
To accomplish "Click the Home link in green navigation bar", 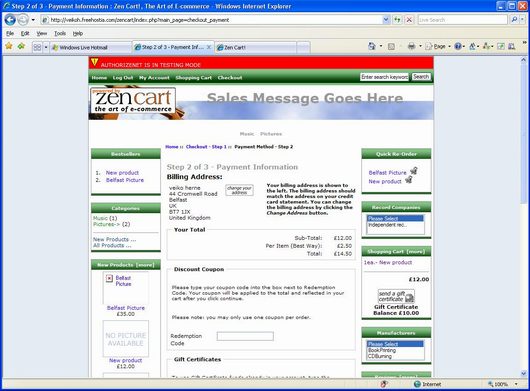I will (99, 78).
